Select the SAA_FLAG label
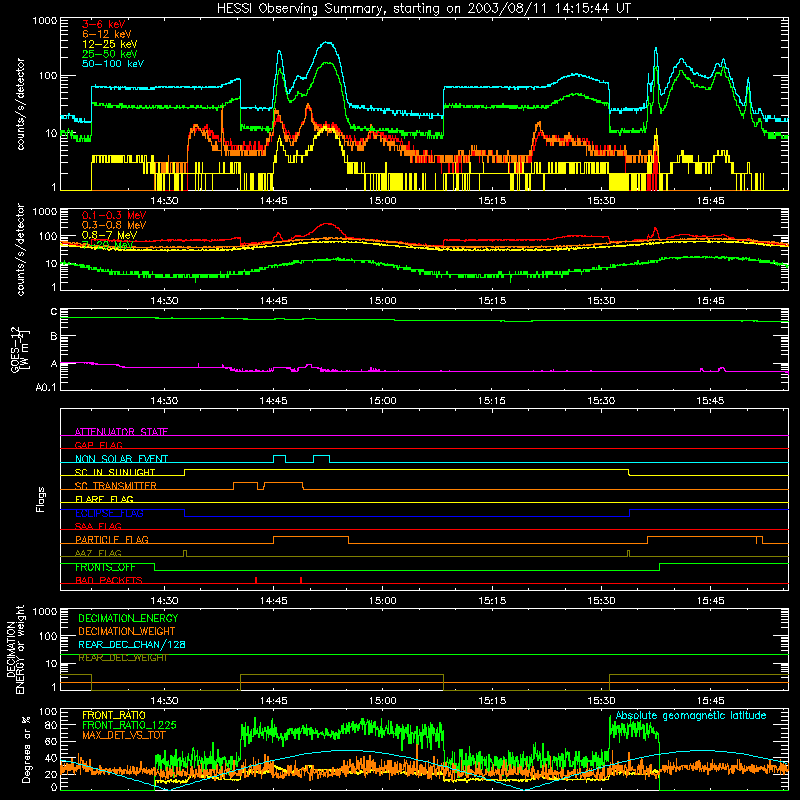This screenshot has width=800, height=800. 98,527
